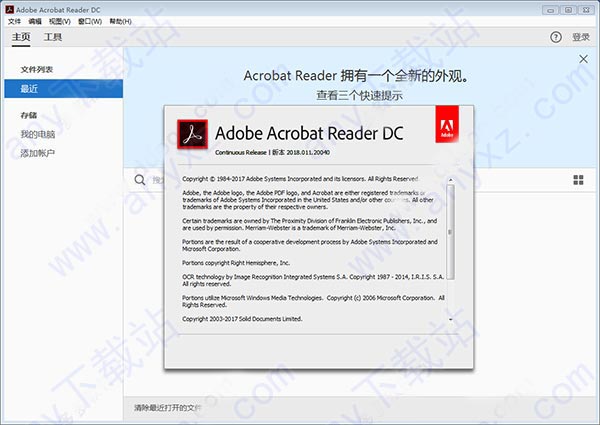Click scroll down arrow in About dialog

451,319
